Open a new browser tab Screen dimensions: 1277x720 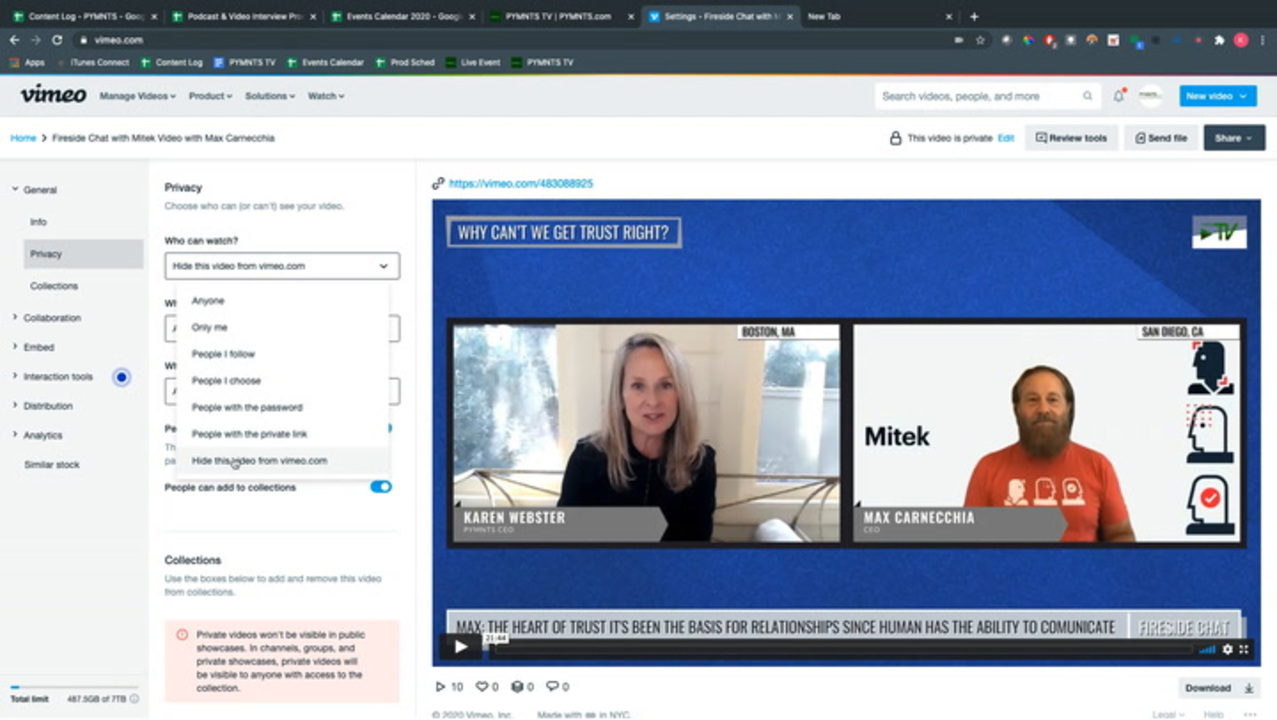[x=974, y=16]
